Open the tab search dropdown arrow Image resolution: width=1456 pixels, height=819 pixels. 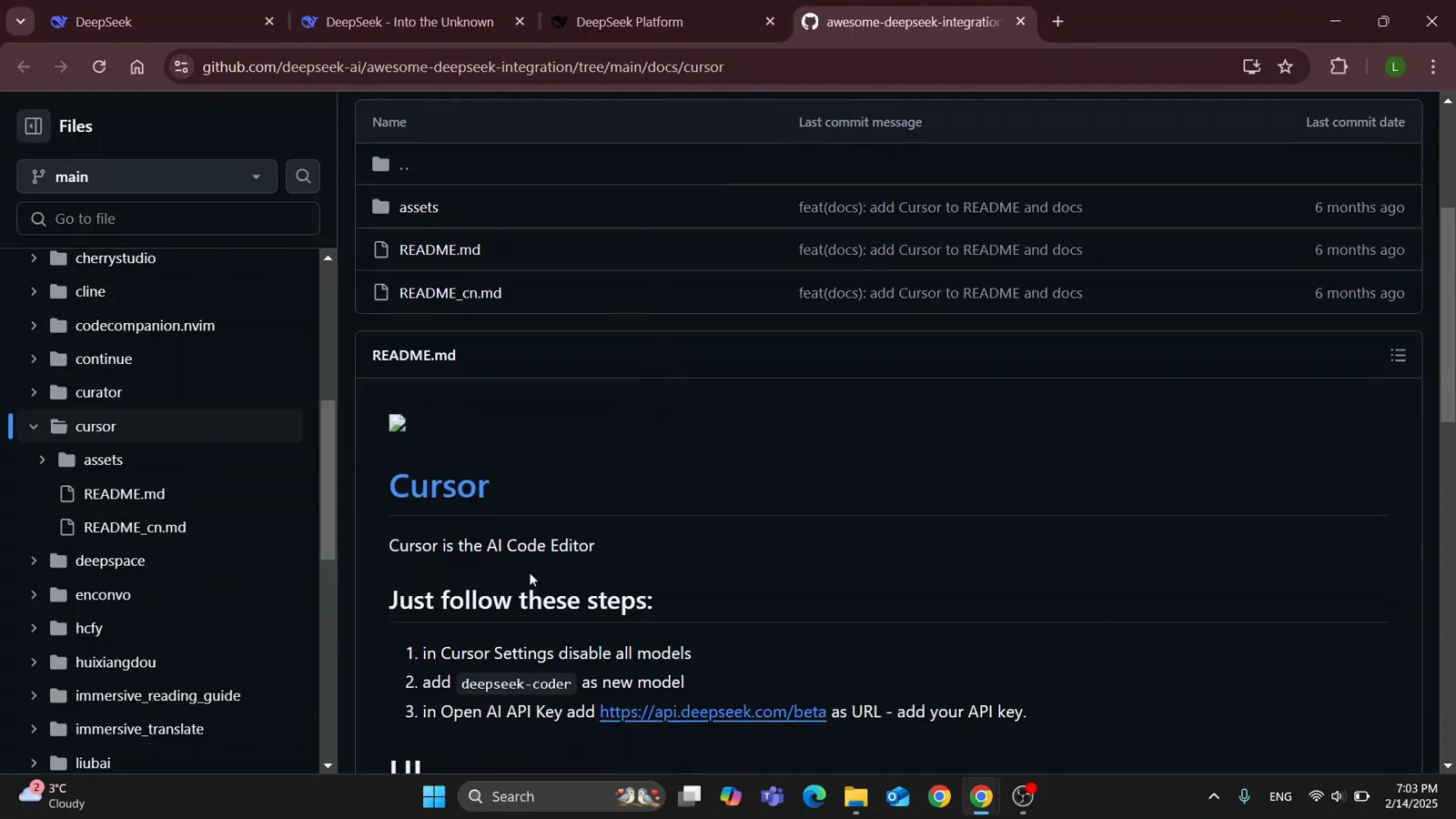pyautogui.click(x=20, y=21)
